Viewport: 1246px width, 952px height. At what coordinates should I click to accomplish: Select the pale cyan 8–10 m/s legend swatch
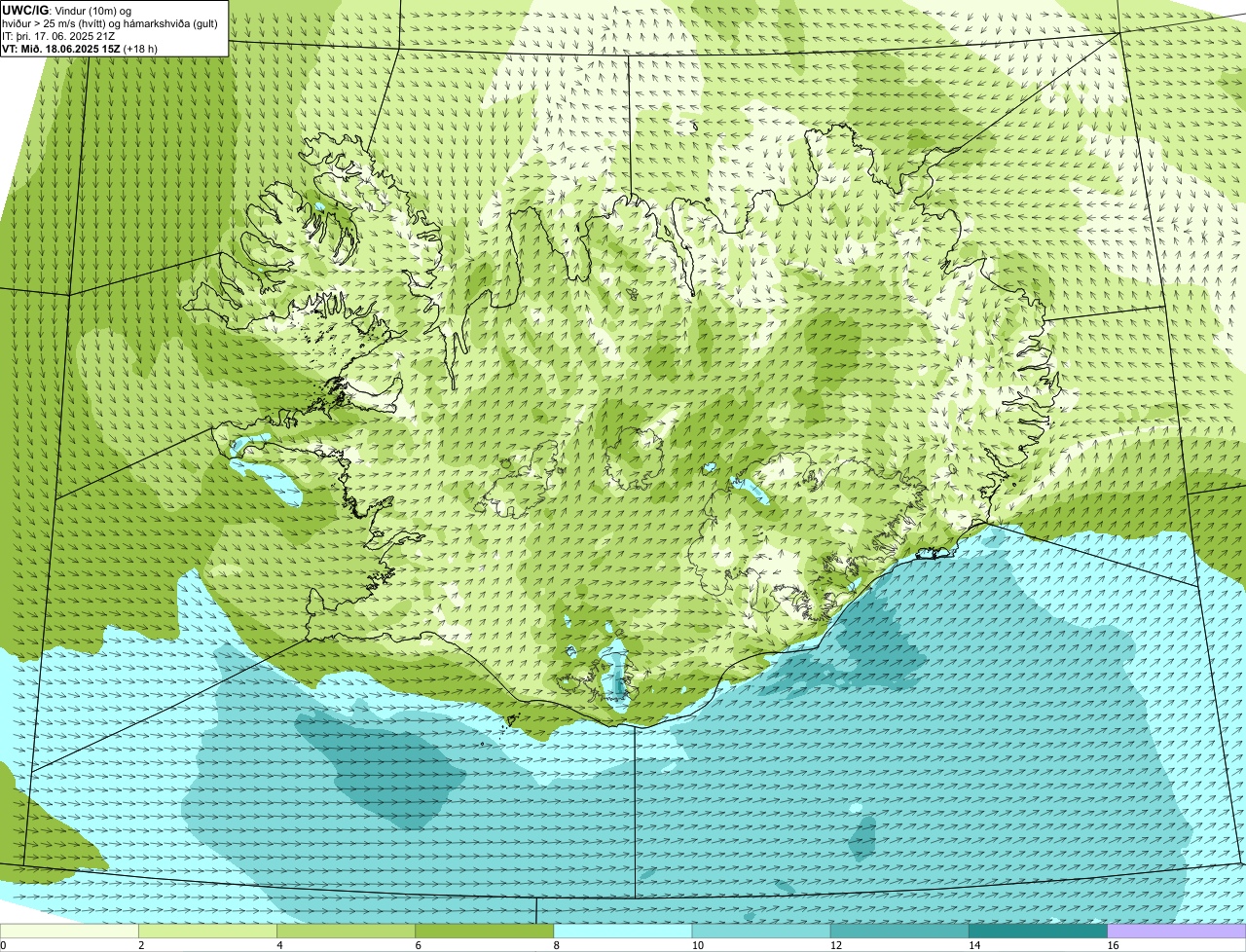623,932
